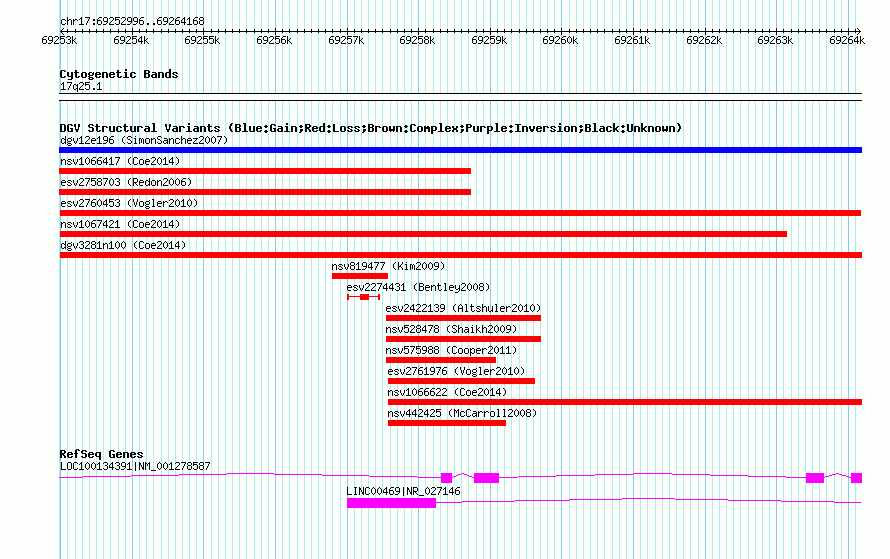Click the RefSeq Genes track heading

coord(101,454)
